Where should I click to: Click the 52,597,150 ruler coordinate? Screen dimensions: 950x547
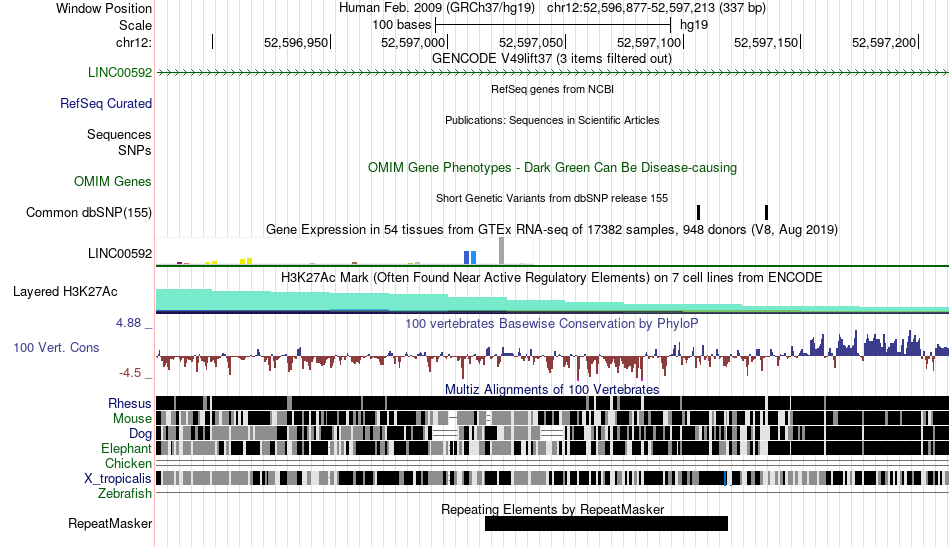[766, 43]
